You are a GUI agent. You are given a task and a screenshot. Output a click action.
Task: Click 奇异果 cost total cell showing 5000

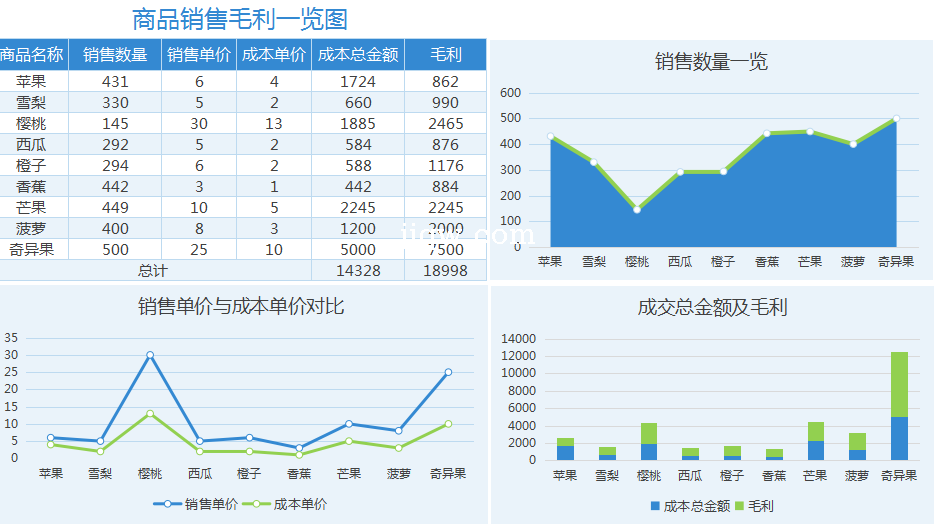coord(358,250)
